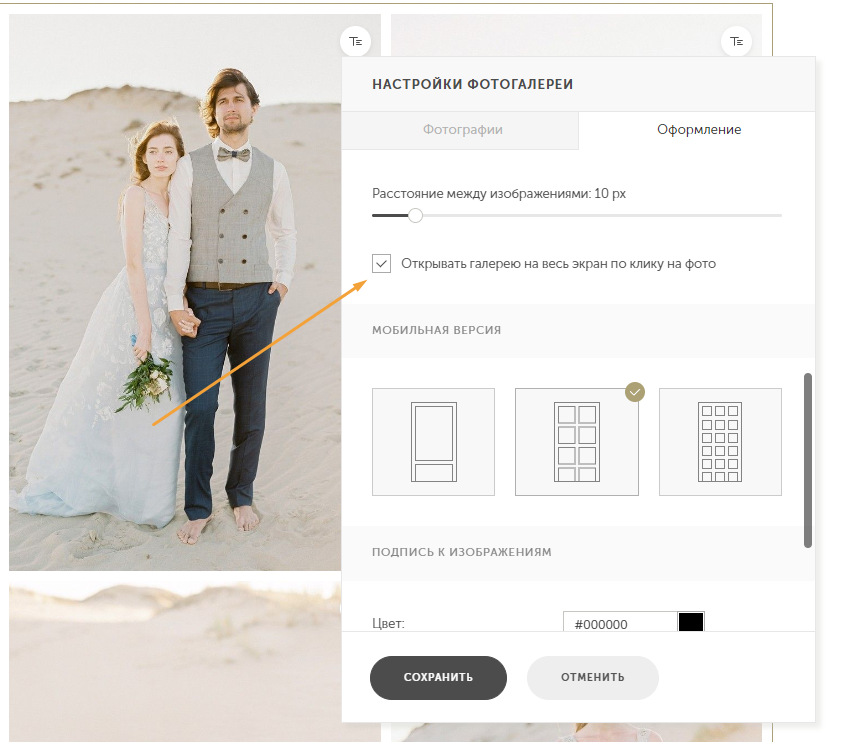Click the settings panel vertical scrollbar
Screen dimensions: 844x742
(808, 460)
